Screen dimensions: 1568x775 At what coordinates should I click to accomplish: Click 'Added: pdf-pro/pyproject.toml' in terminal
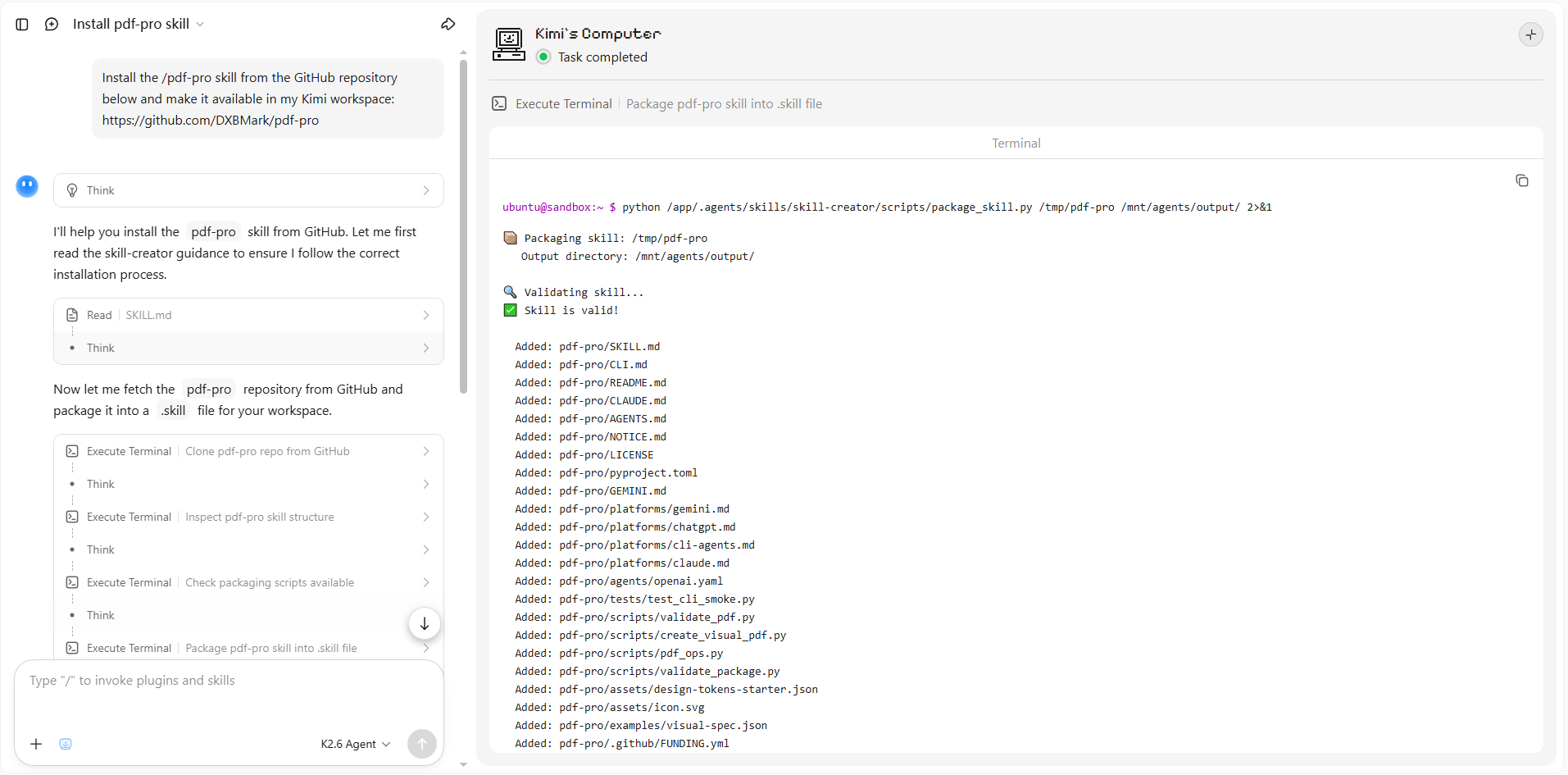[606, 472]
